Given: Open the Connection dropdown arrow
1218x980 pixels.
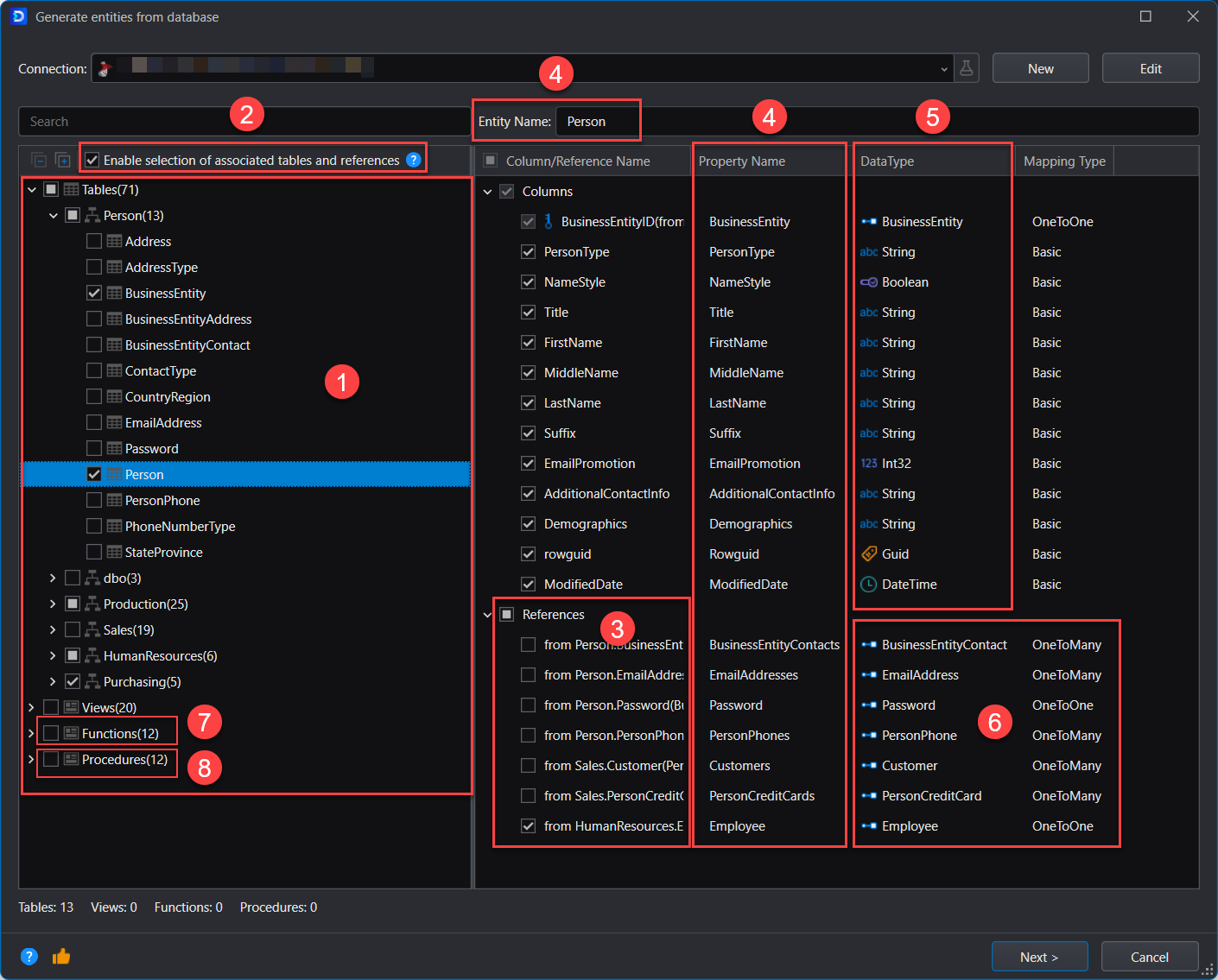Looking at the screenshot, I should pos(944,69).
